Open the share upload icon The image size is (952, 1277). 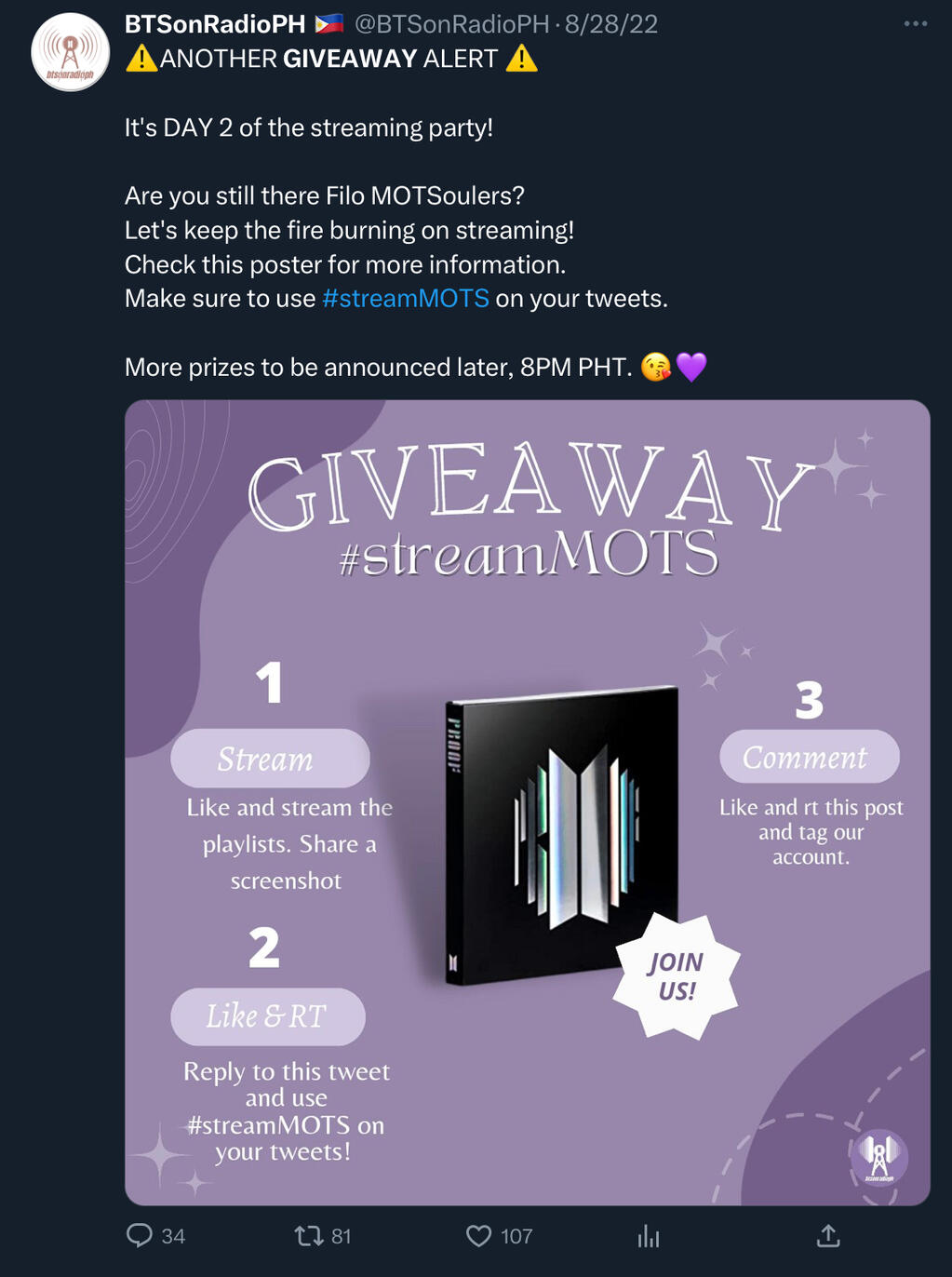point(828,1236)
